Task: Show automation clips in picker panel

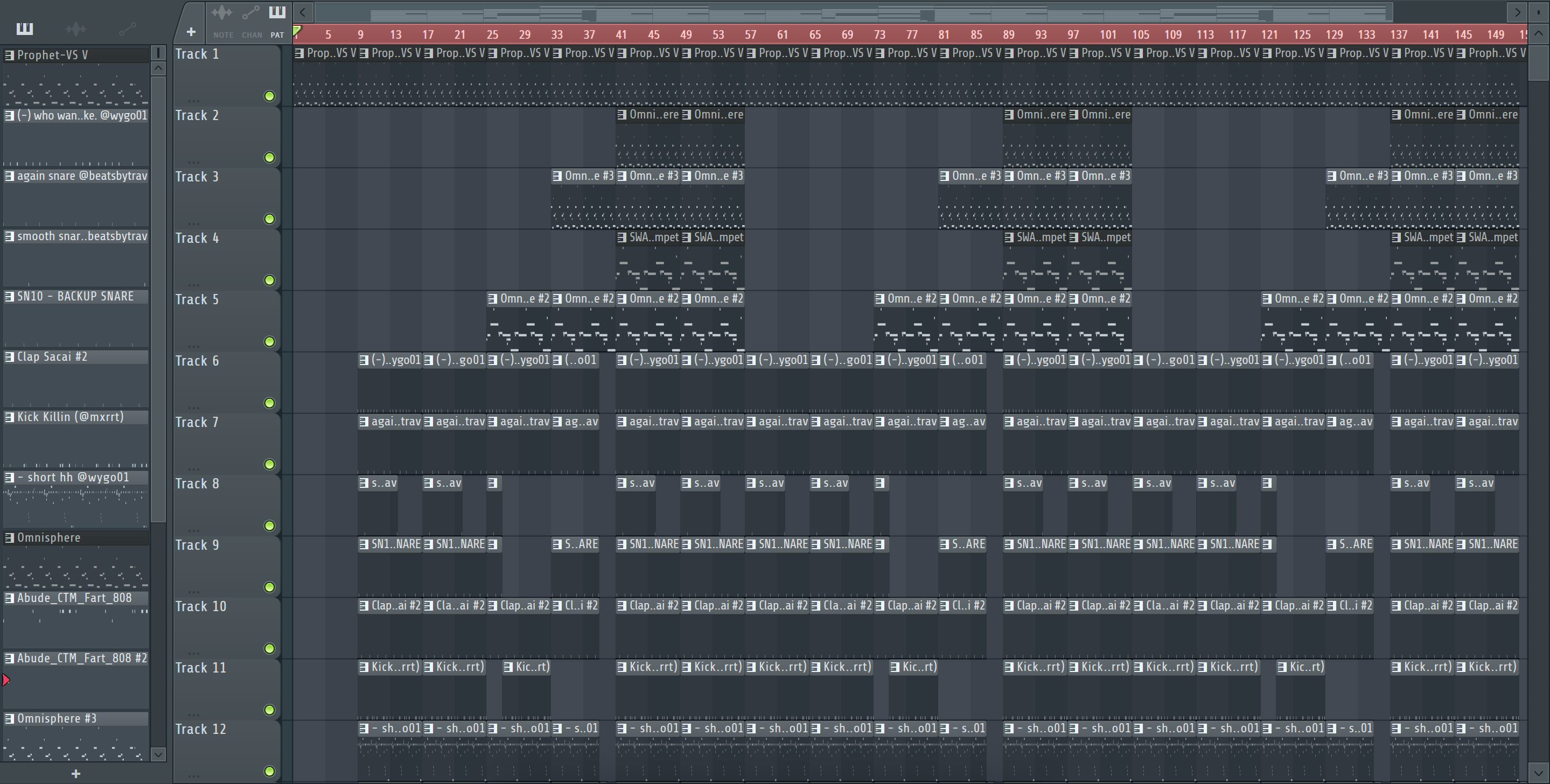Action: point(127,29)
